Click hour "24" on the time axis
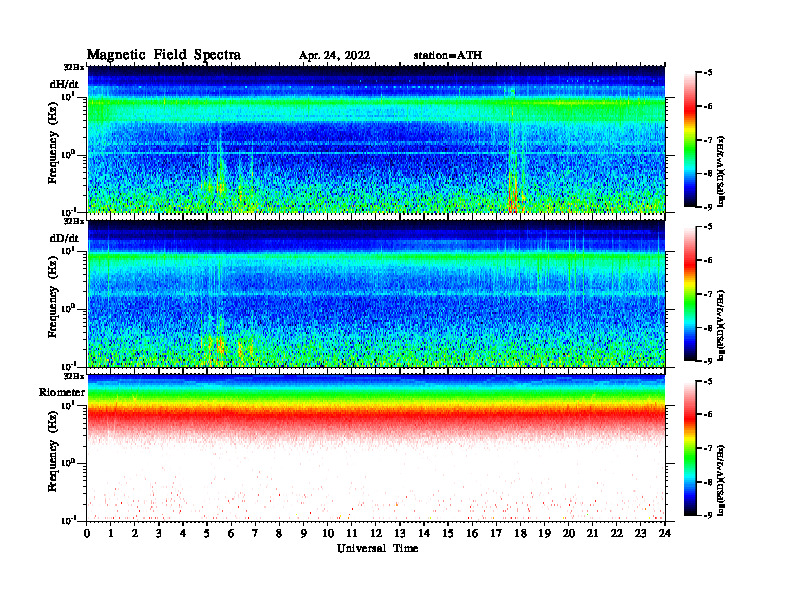Viewport: 792px width, 612px height. coord(665,534)
